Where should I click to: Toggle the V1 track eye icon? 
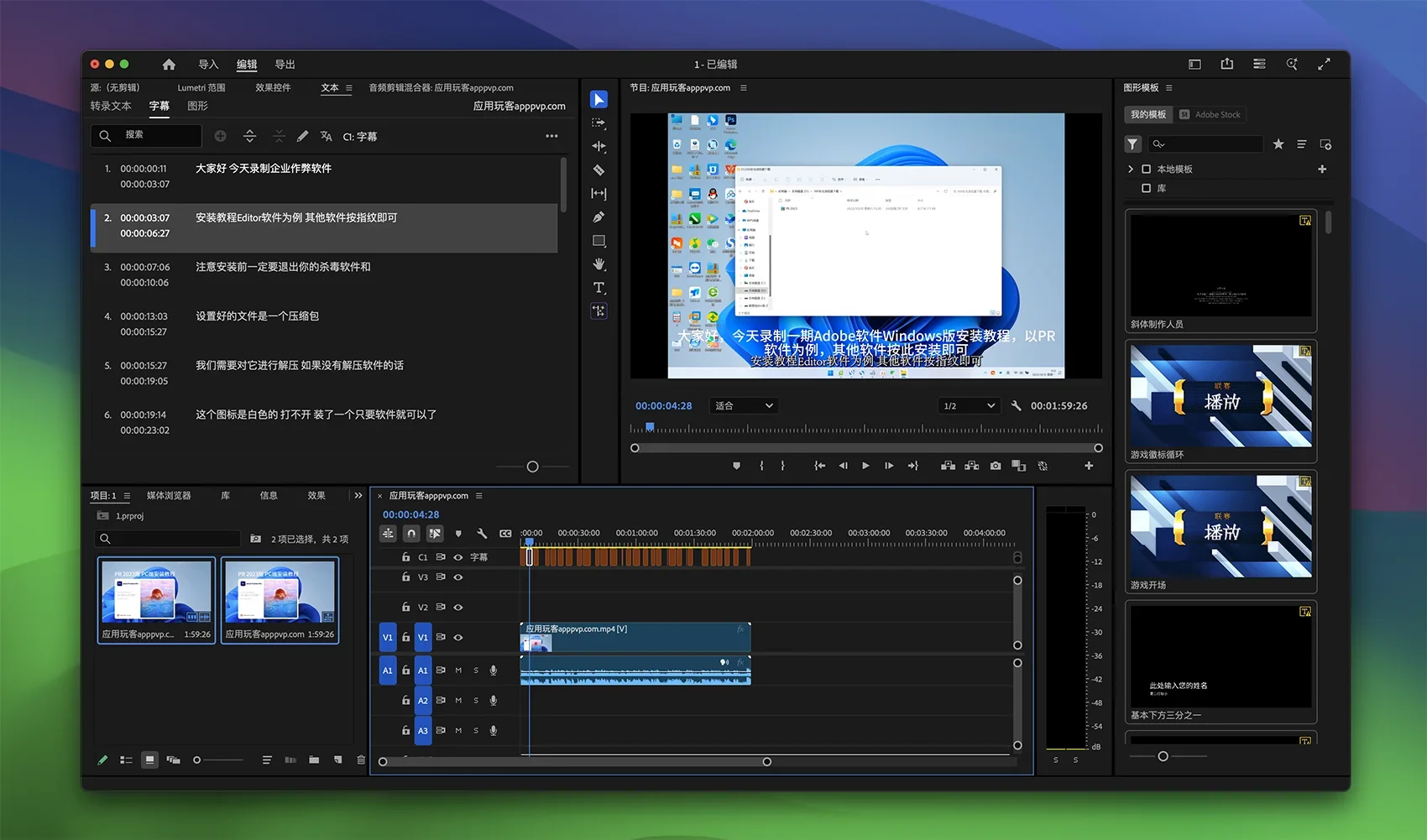tap(458, 638)
